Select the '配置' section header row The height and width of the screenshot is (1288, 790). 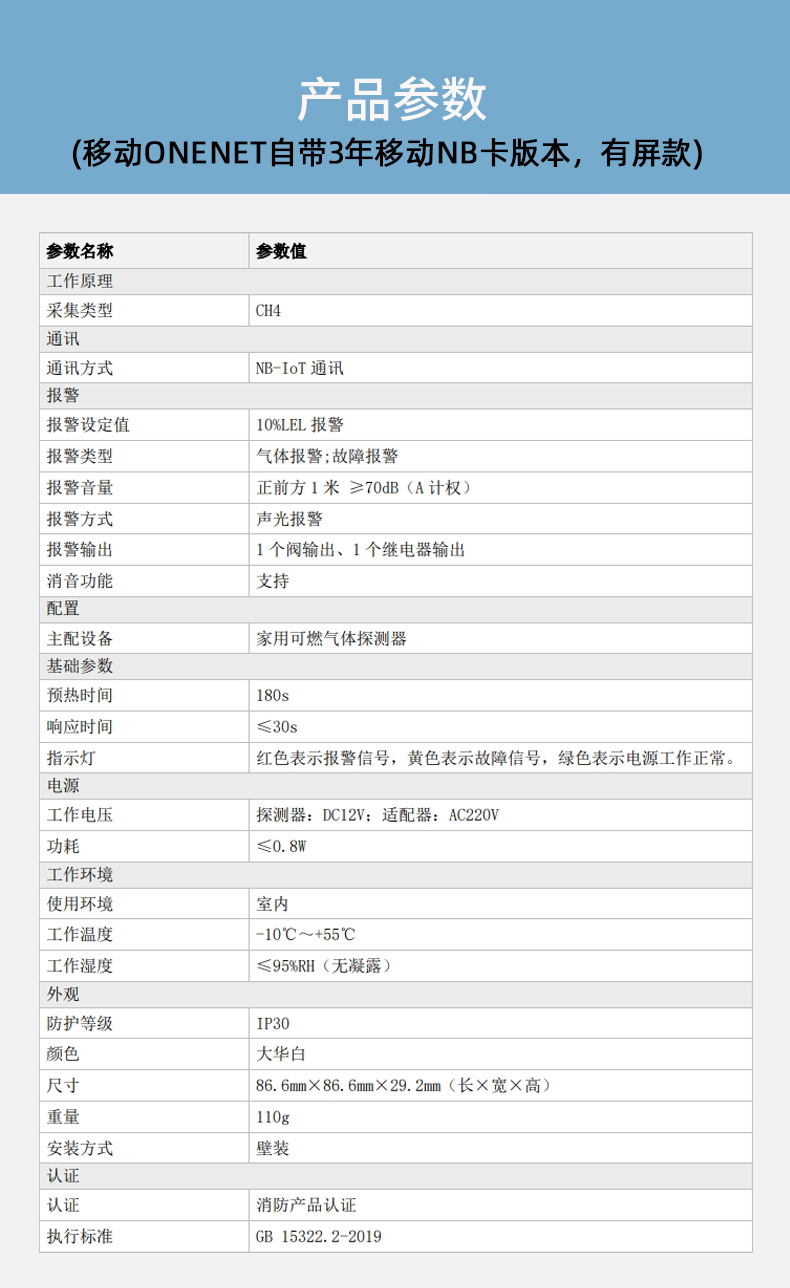click(396, 609)
